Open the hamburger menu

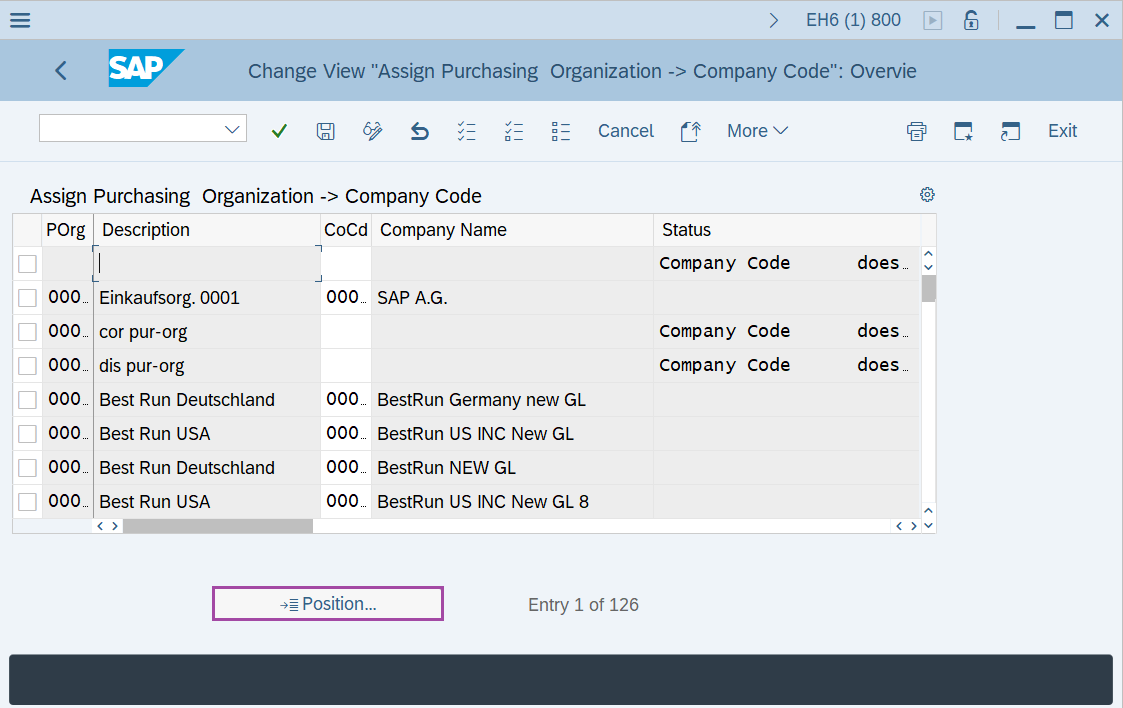[20, 19]
